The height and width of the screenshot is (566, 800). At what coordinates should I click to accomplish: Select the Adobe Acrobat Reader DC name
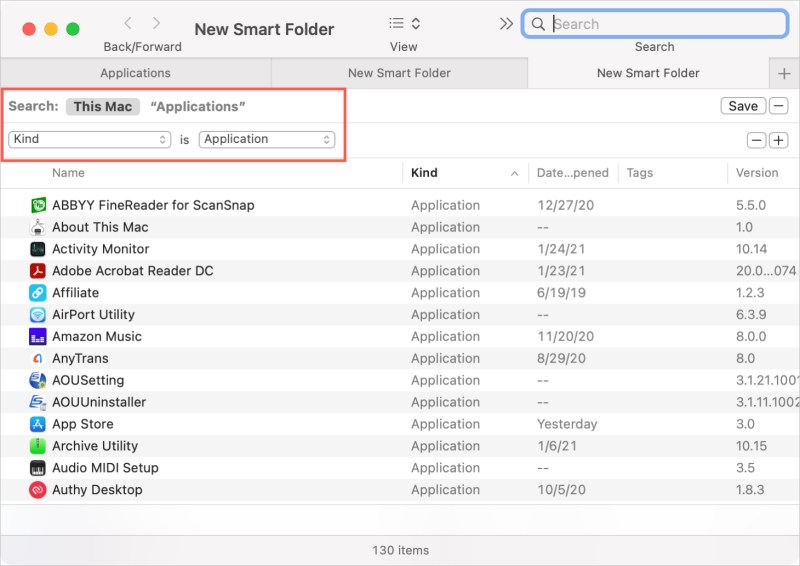tap(133, 270)
